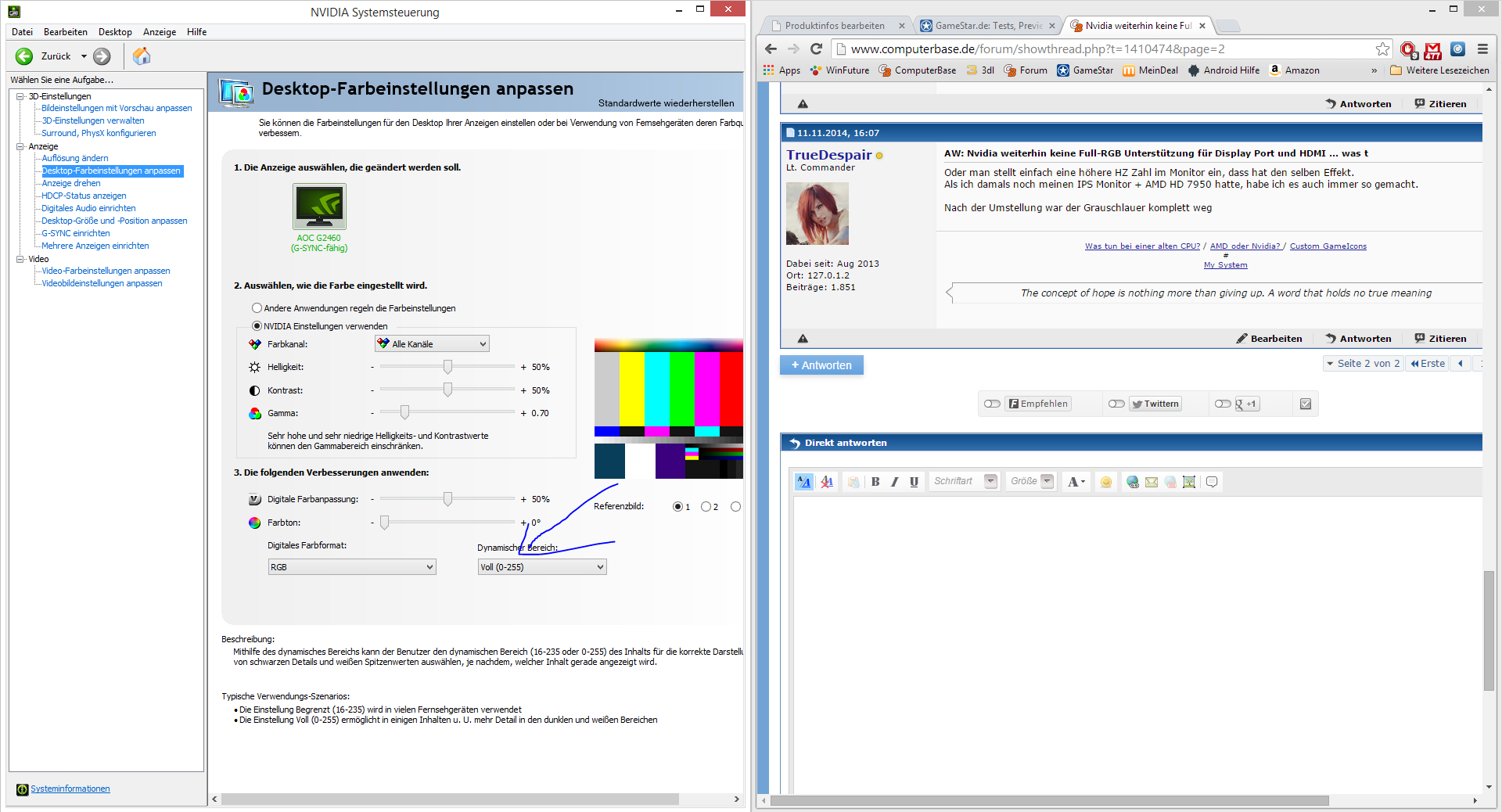This screenshot has height=812, width=1502.
Task: Open the text color dropdown in editor
Action: (x=1076, y=482)
